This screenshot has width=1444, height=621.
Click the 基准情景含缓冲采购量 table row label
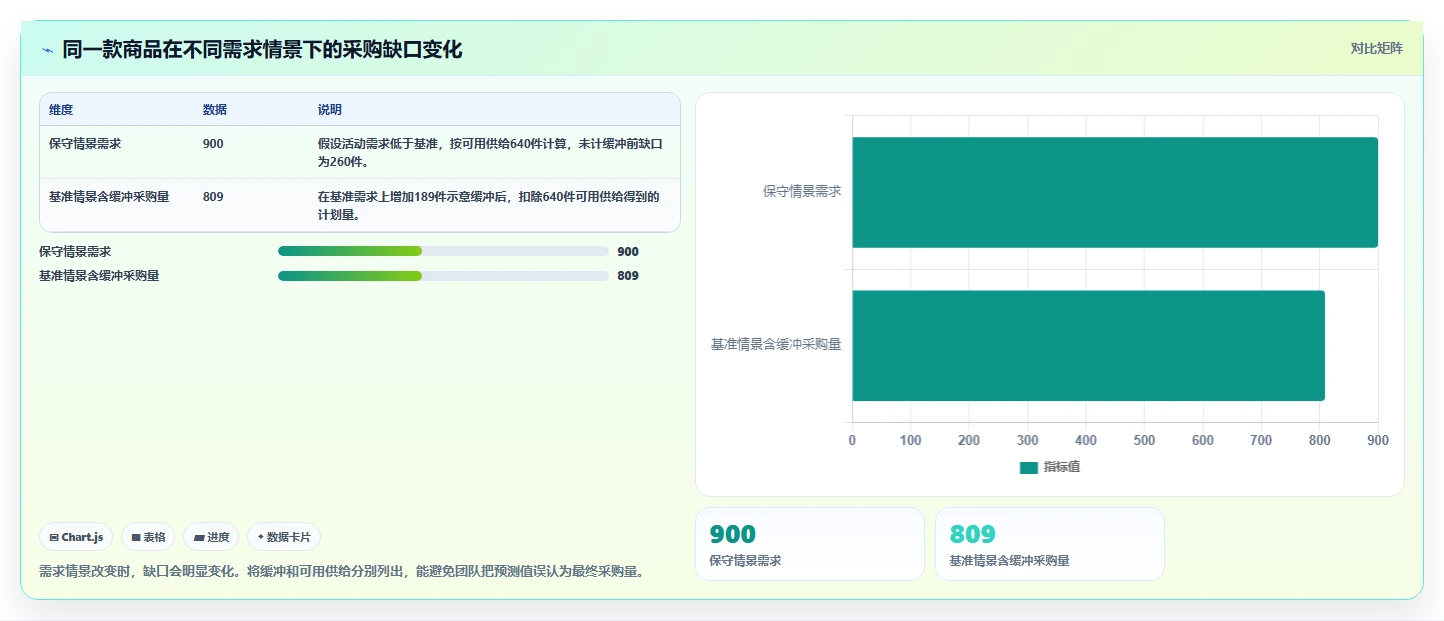tap(109, 197)
